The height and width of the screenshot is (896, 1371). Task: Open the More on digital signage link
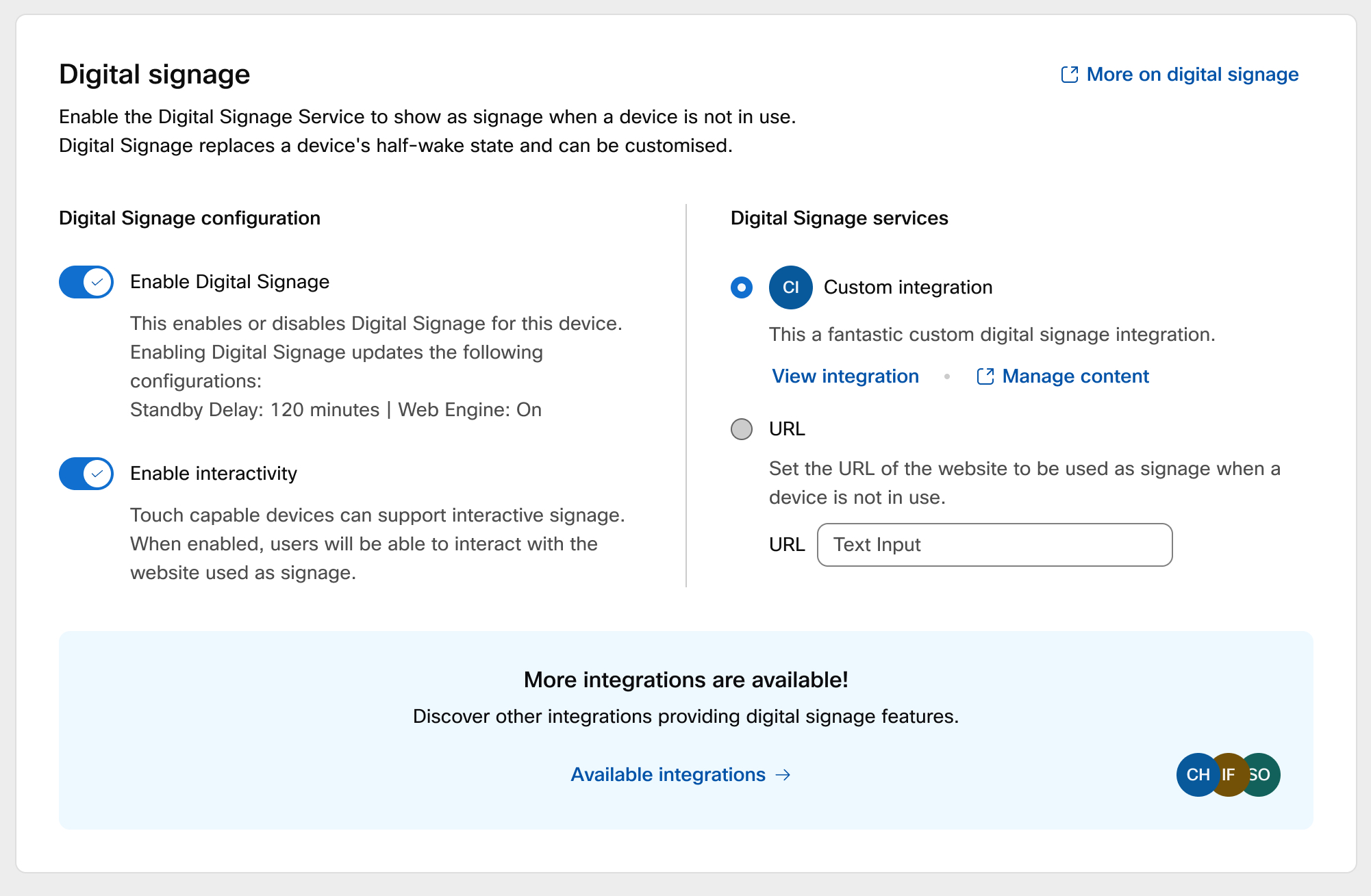(x=1192, y=75)
